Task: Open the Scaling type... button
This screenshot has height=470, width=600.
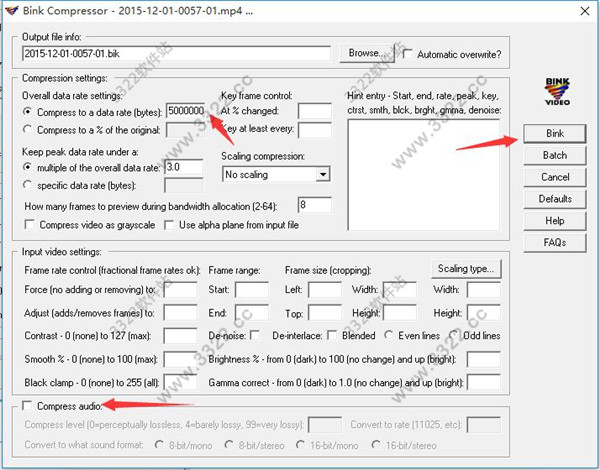Action: (x=466, y=269)
